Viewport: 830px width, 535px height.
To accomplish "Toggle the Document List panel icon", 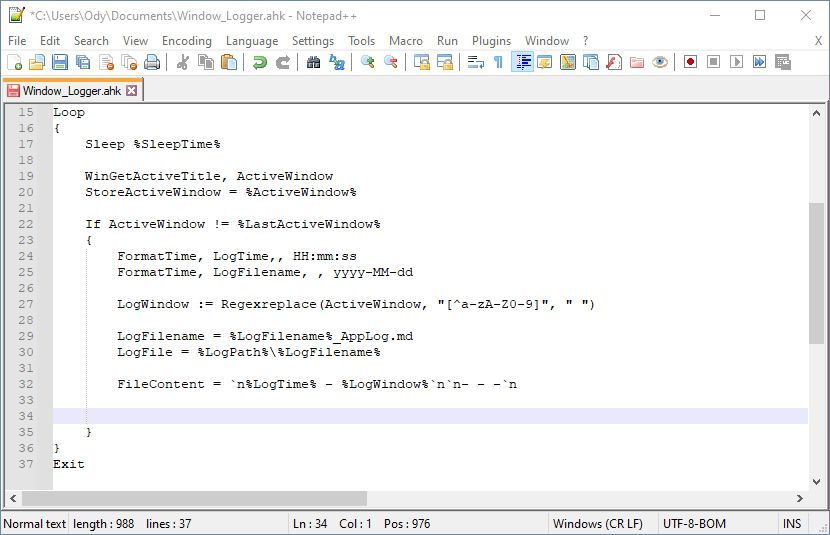I will (591, 62).
